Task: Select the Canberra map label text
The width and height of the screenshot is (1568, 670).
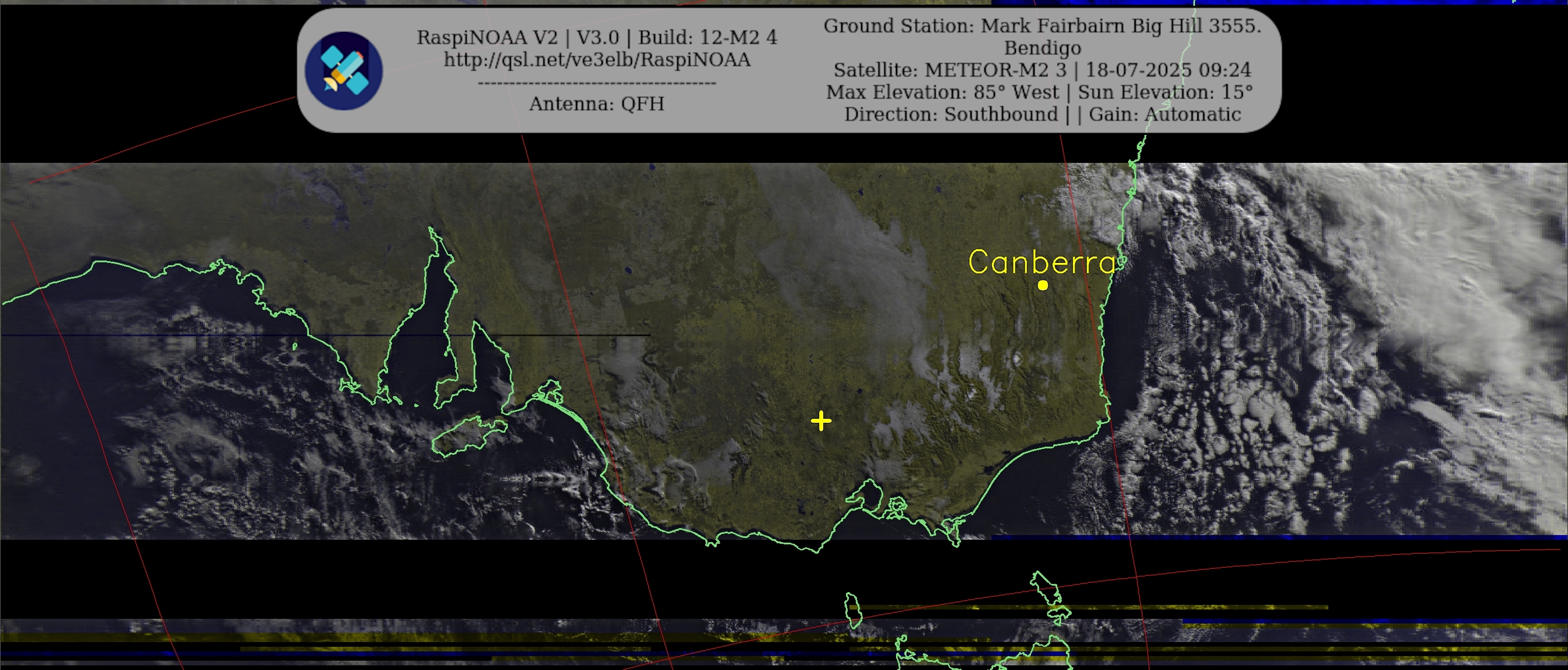Action: pos(1042,262)
